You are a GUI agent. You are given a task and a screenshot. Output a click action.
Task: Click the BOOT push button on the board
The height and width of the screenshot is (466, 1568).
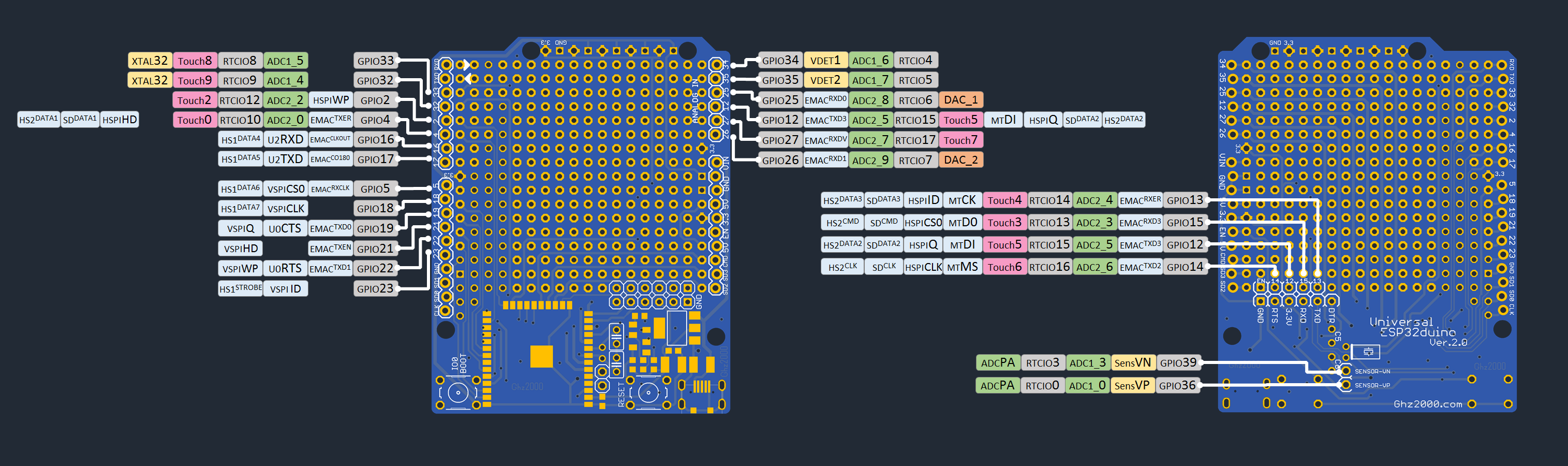(458, 392)
